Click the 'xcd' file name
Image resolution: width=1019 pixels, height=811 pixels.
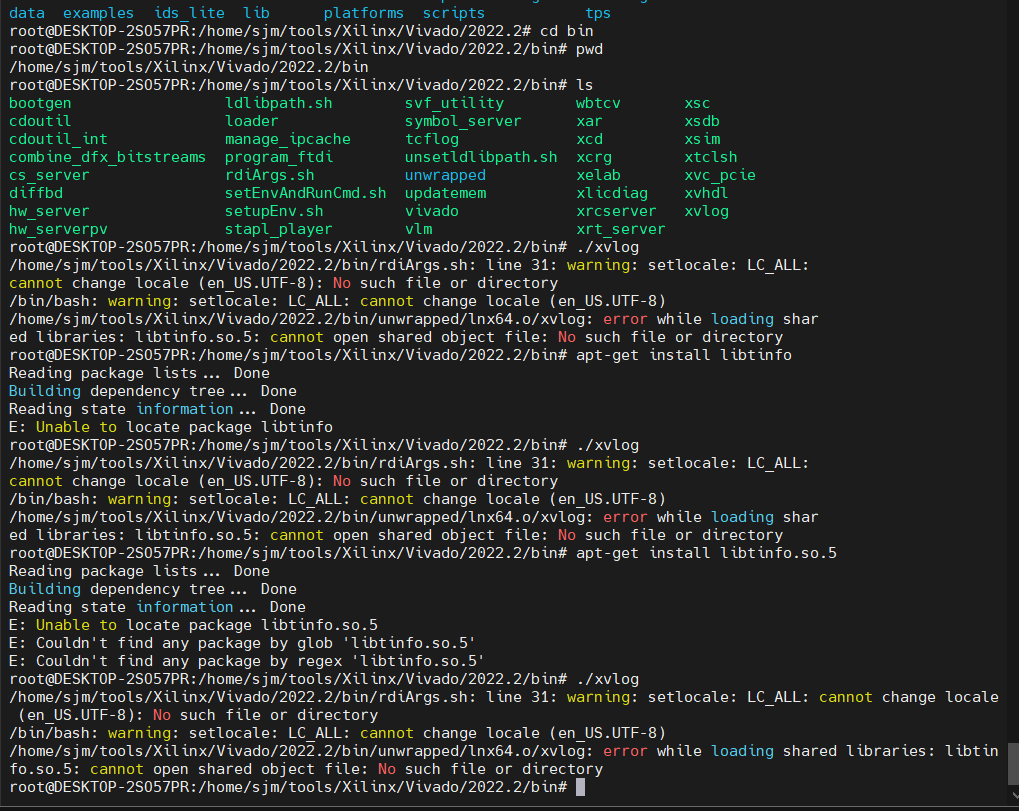click(589, 139)
